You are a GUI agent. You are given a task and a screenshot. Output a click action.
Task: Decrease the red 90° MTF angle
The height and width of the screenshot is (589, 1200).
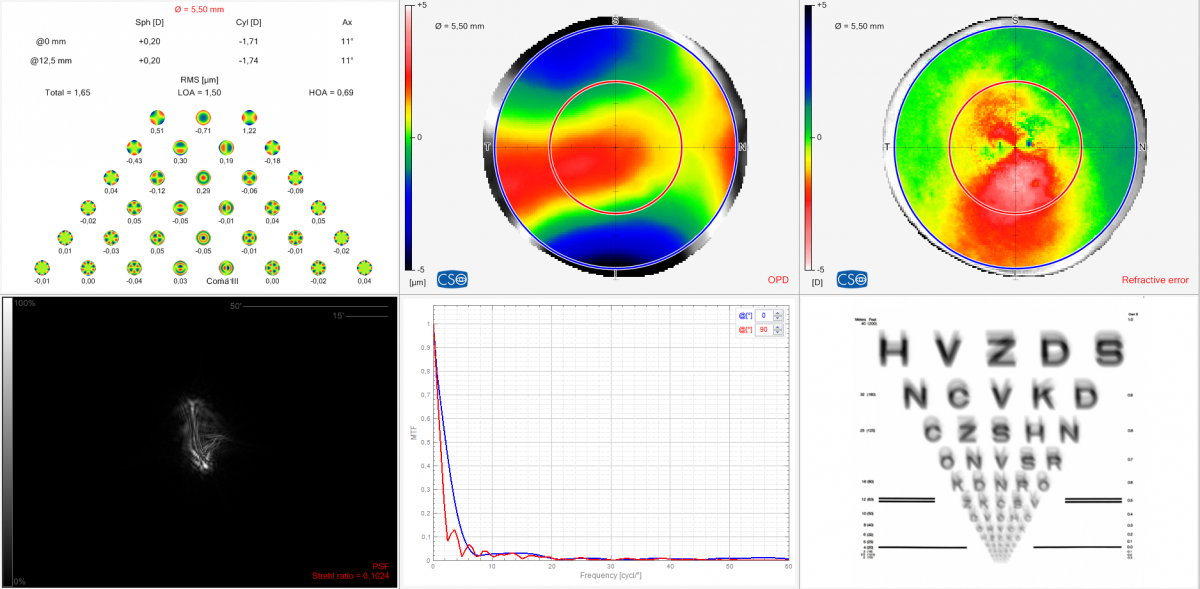pos(777,333)
